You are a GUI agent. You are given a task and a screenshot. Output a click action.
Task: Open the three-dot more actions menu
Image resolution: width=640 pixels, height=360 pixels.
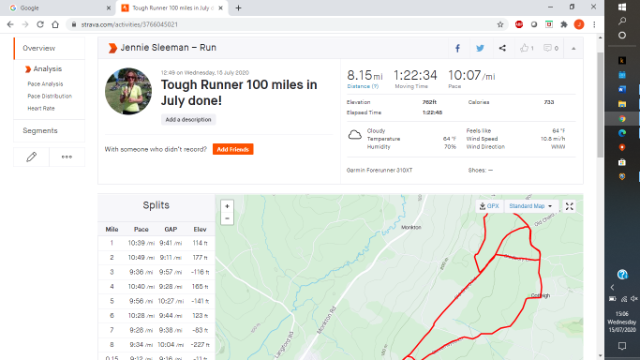[67, 157]
